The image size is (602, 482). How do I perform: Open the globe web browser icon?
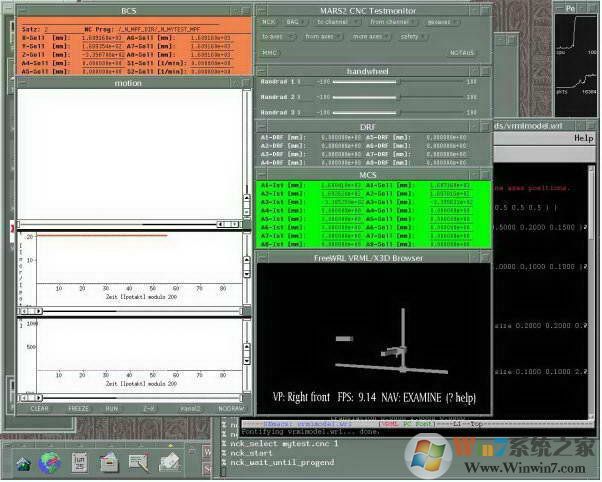pyautogui.click(x=49, y=462)
